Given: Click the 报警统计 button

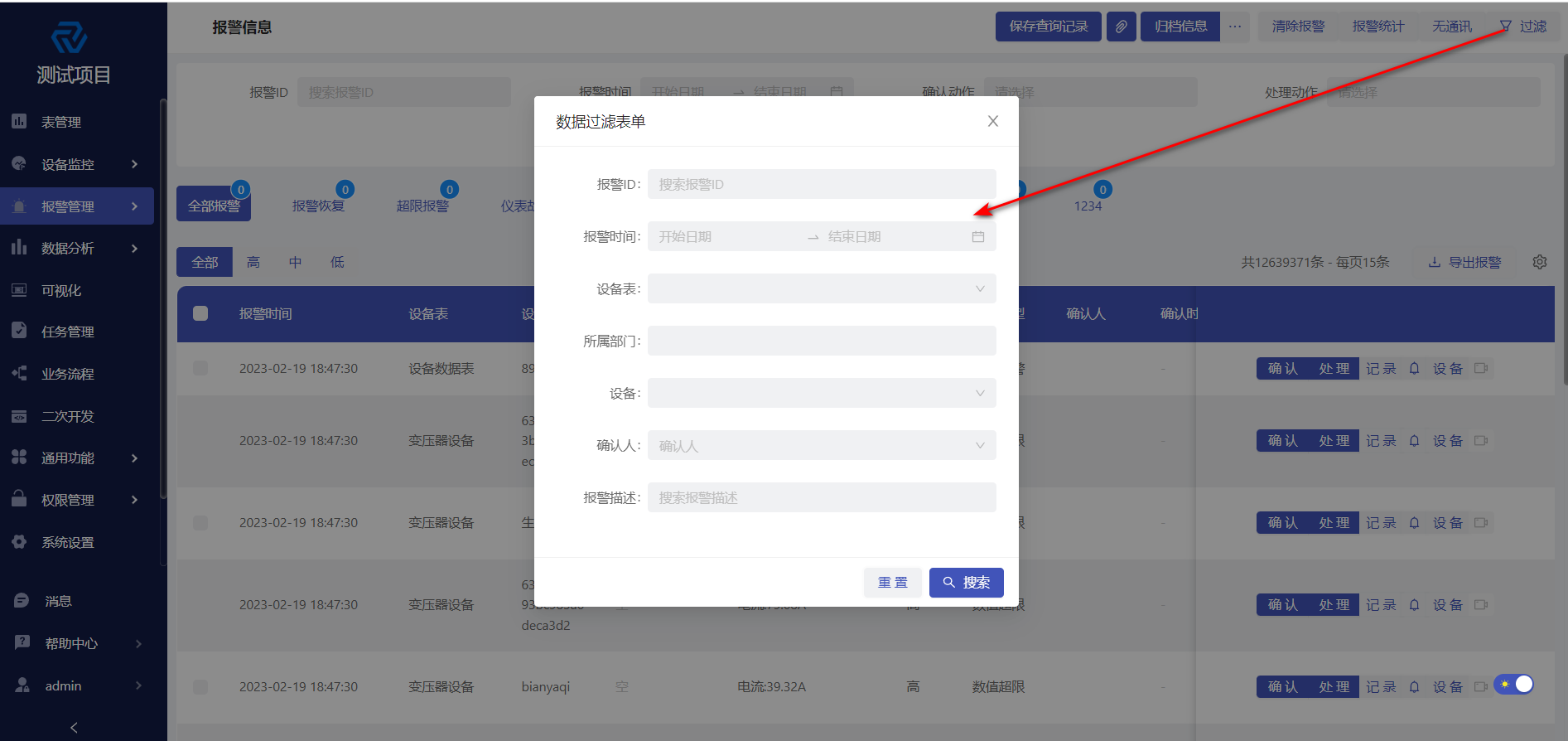Looking at the screenshot, I should coord(1378,27).
